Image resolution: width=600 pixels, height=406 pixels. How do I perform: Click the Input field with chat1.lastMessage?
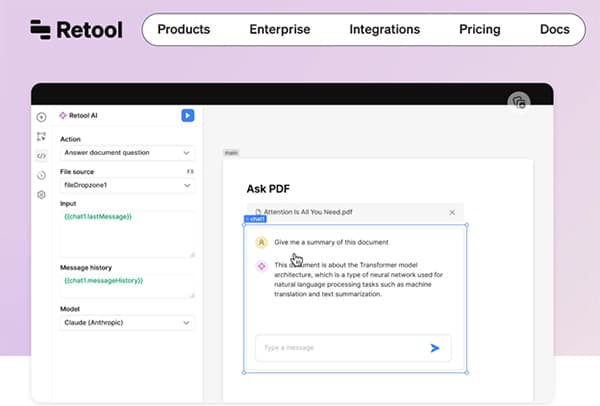pyautogui.click(x=127, y=233)
